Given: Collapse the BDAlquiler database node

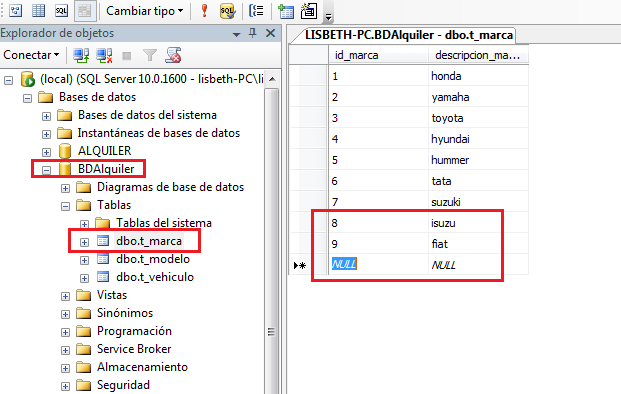Looking at the screenshot, I should 46,171.
